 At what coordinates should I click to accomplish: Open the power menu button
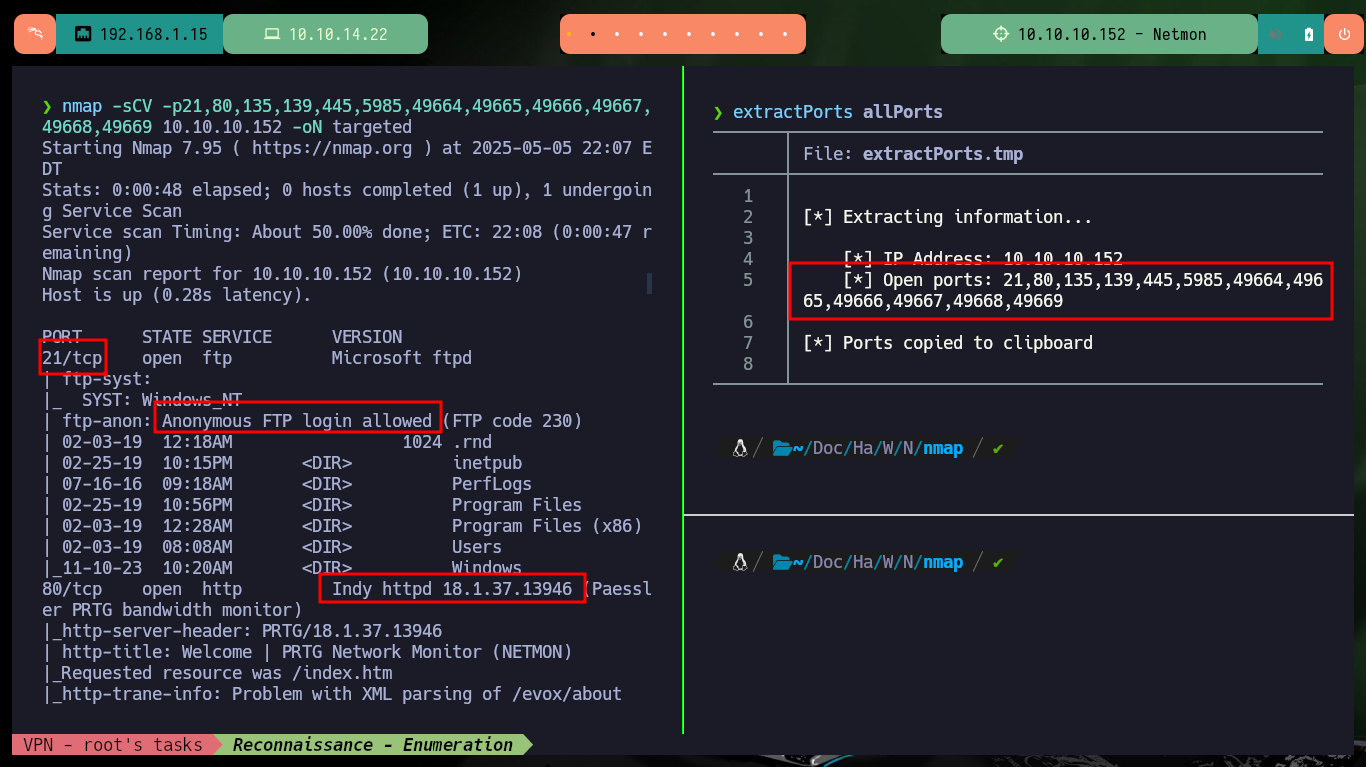(1343, 34)
